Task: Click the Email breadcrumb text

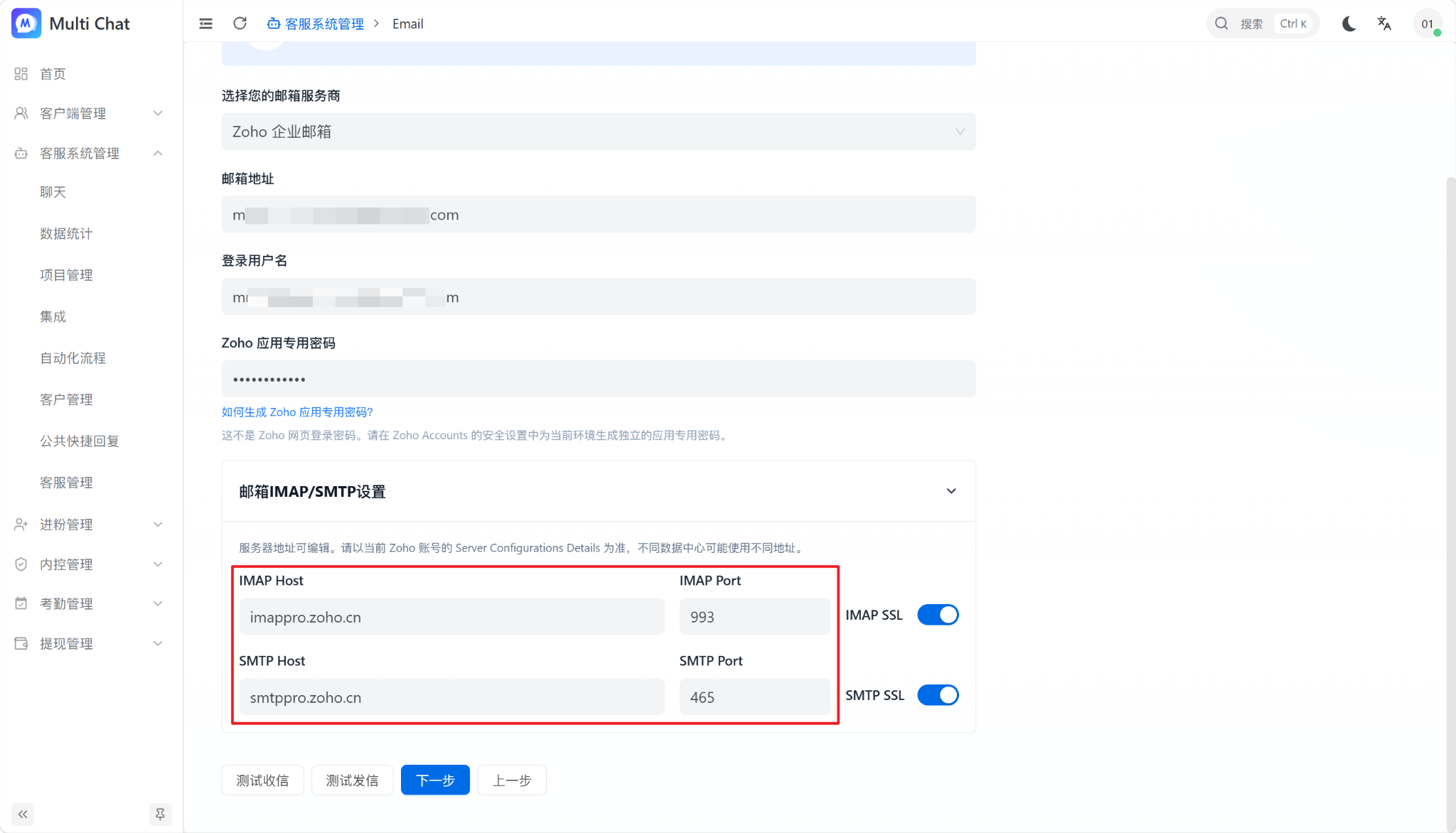Action: (x=408, y=24)
